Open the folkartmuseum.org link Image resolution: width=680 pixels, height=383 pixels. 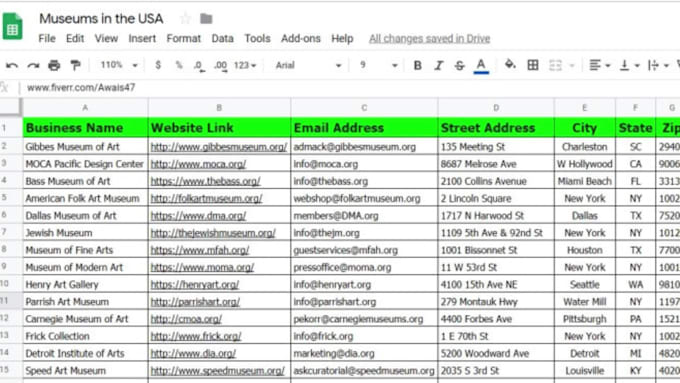(x=206, y=199)
